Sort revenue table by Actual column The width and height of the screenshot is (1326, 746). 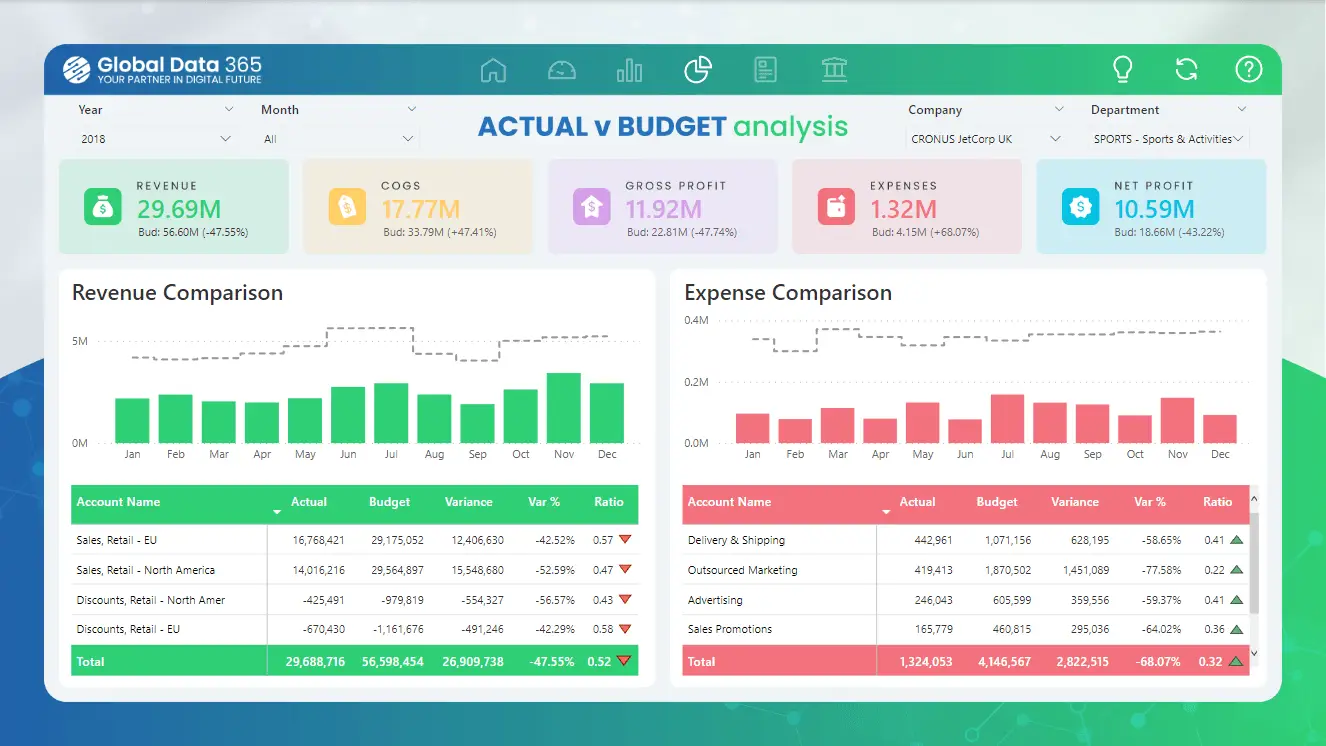309,502
